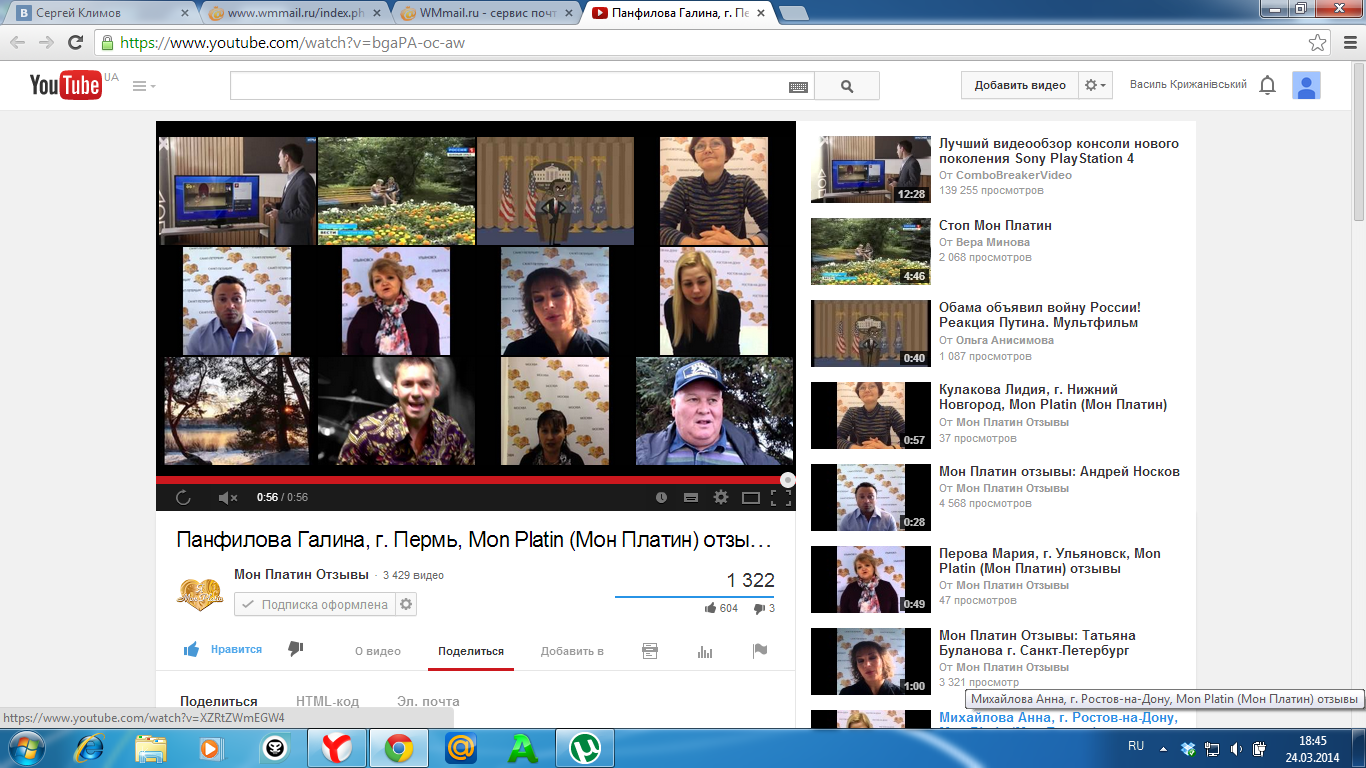Click the Мон Платин Отзывы channel avatar
Image resolution: width=1366 pixels, height=768 pixels.
click(x=200, y=595)
